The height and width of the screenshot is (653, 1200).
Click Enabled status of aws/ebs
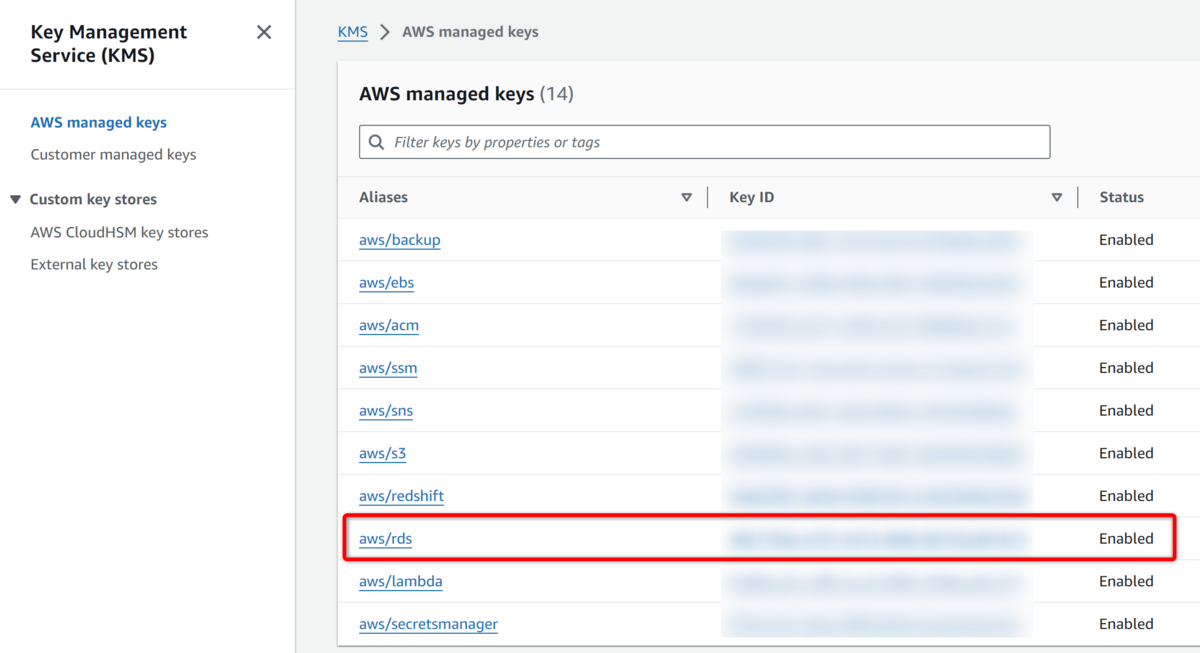[1126, 282]
